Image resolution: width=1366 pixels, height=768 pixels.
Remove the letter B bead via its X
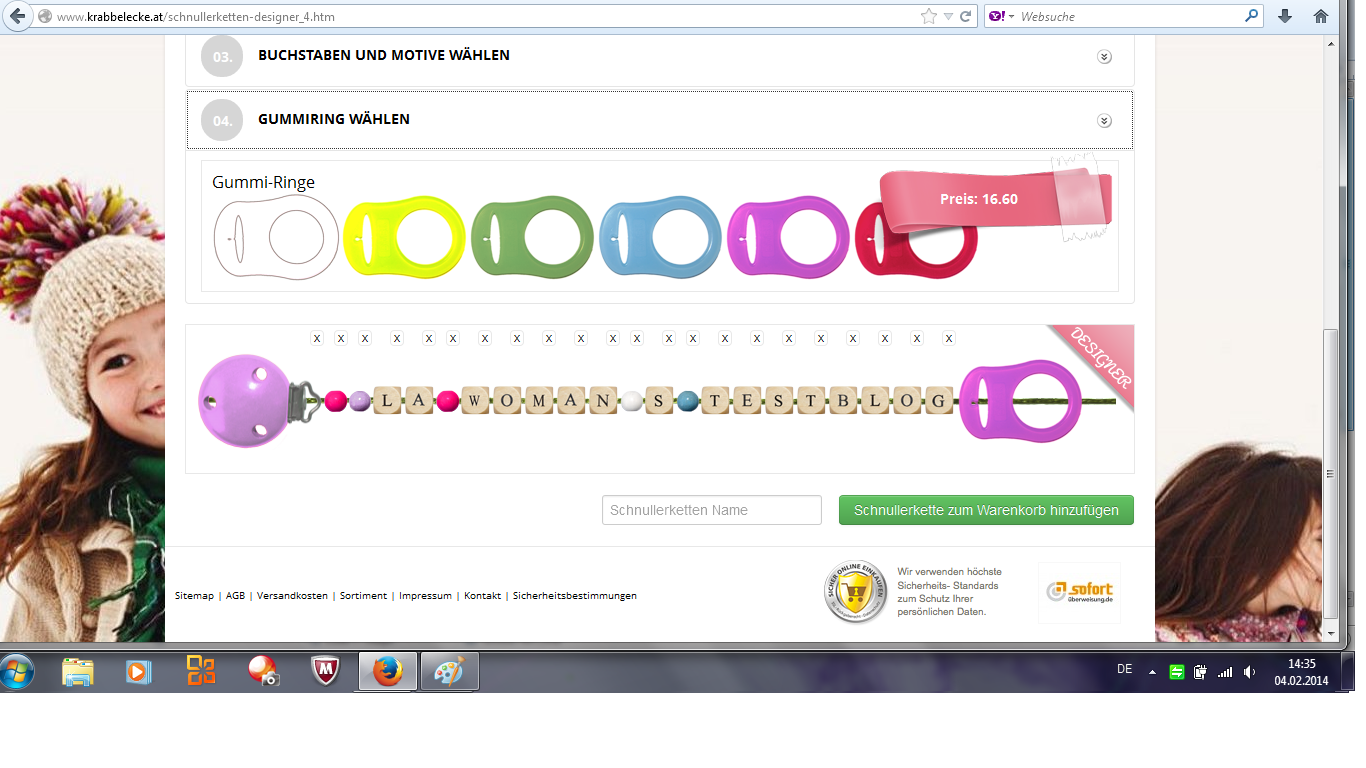click(x=853, y=339)
